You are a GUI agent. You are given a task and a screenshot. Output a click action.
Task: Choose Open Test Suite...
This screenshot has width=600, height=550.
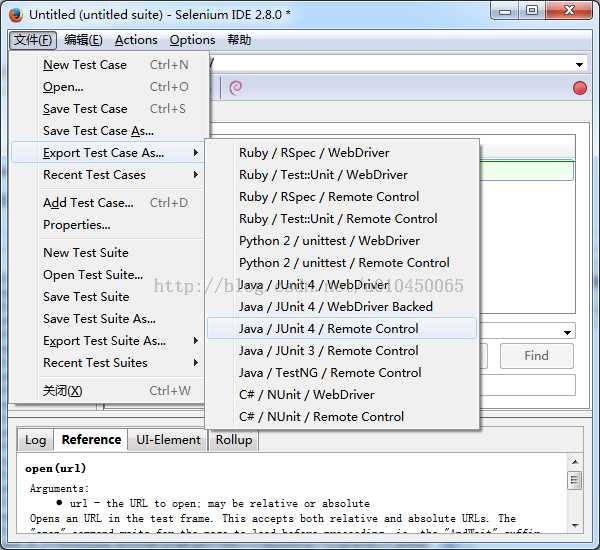pyautogui.click(x=107, y=275)
